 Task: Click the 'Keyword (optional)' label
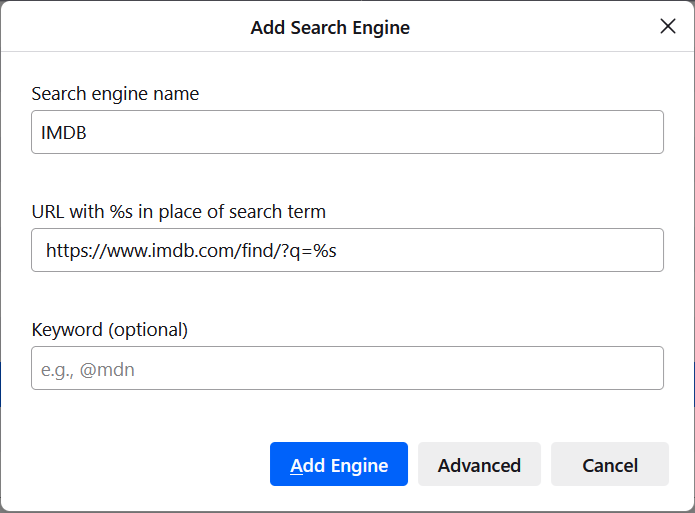pyautogui.click(x=109, y=330)
